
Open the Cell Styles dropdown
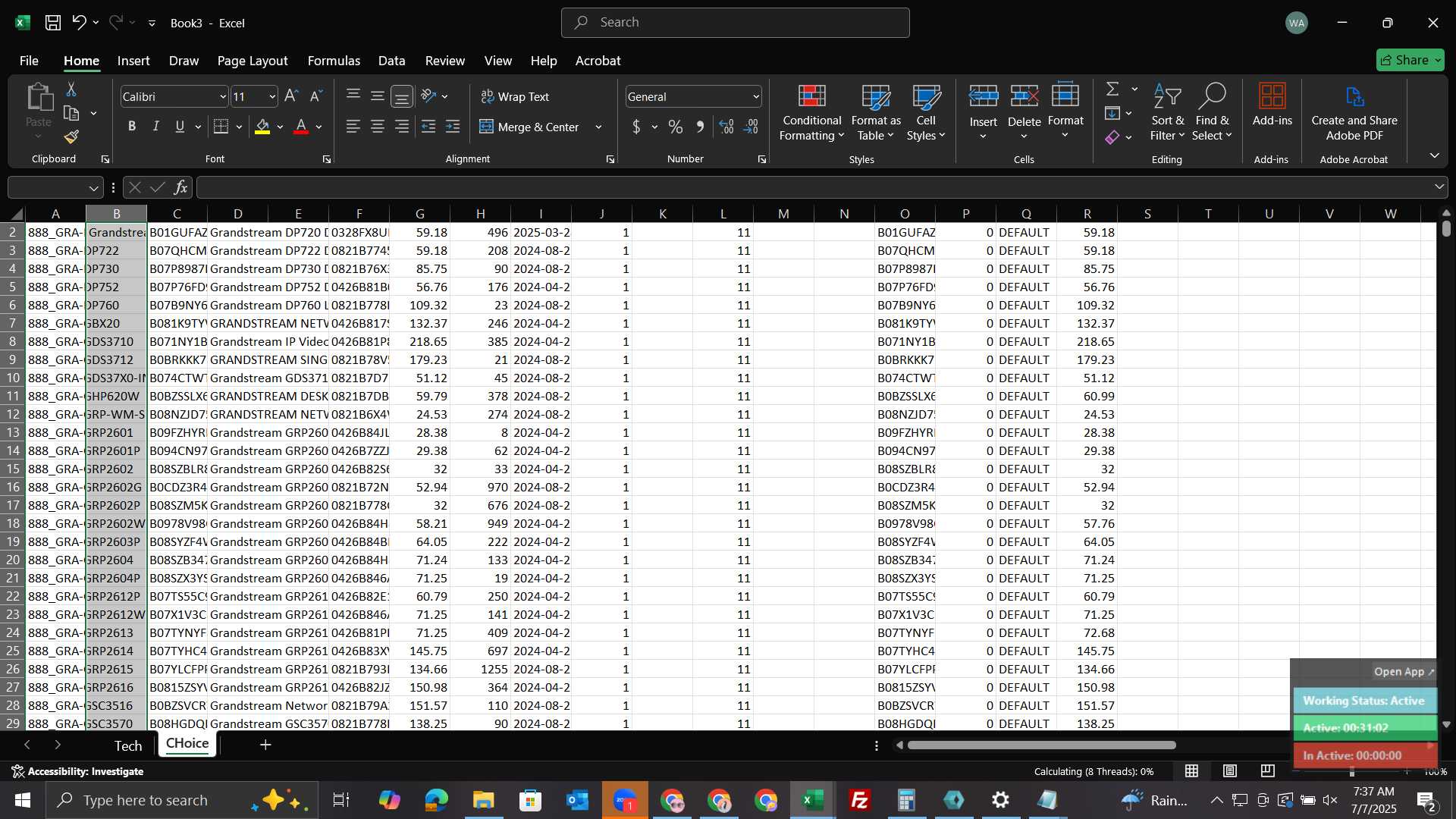coord(926,112)
